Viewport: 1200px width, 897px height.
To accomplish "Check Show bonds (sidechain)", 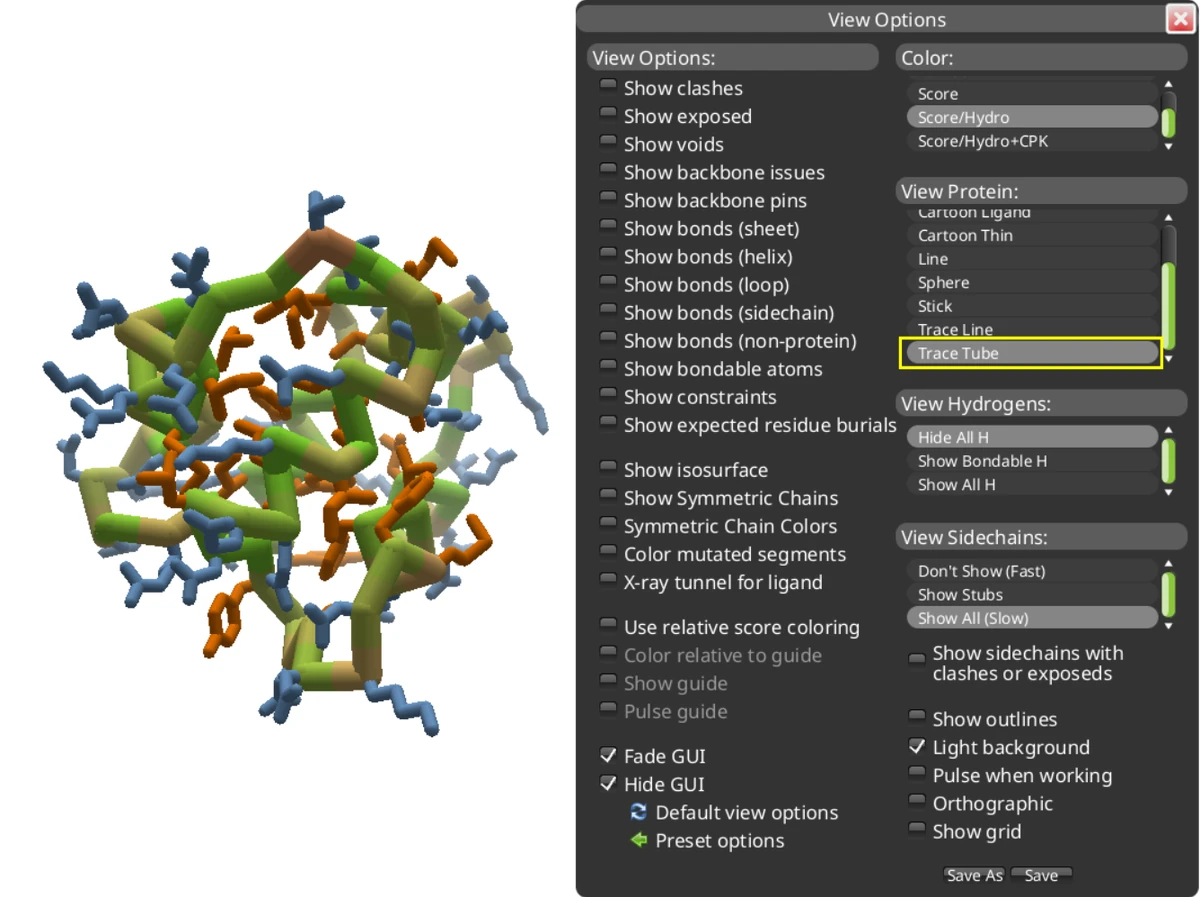I will [608, 309].
